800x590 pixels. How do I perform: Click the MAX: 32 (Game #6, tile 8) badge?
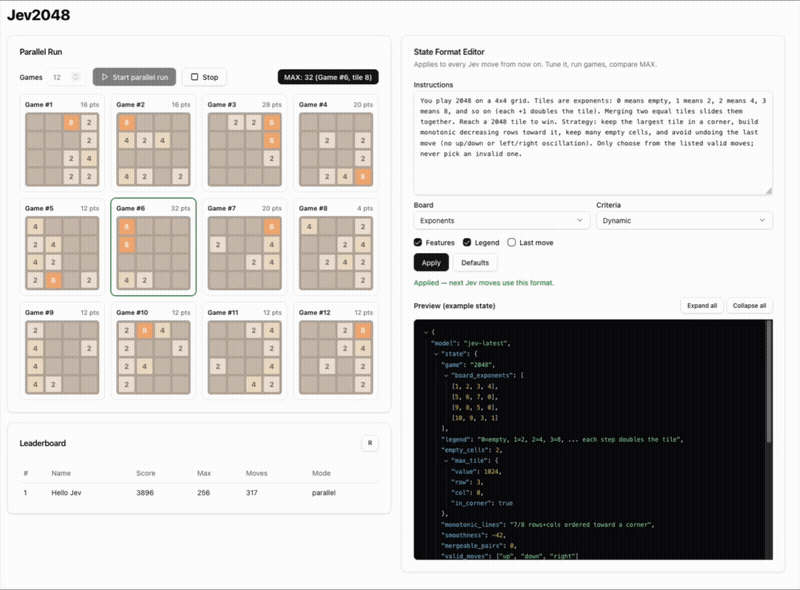coord(328,77)
